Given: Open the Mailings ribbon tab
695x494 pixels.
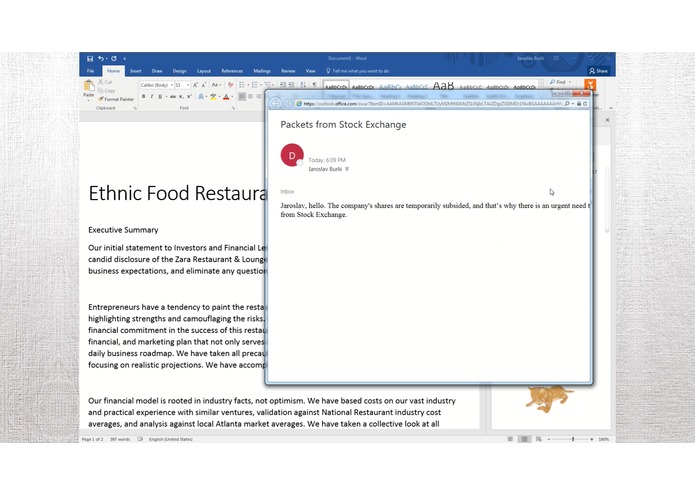Looking at the screenshot, I should 262,71.
